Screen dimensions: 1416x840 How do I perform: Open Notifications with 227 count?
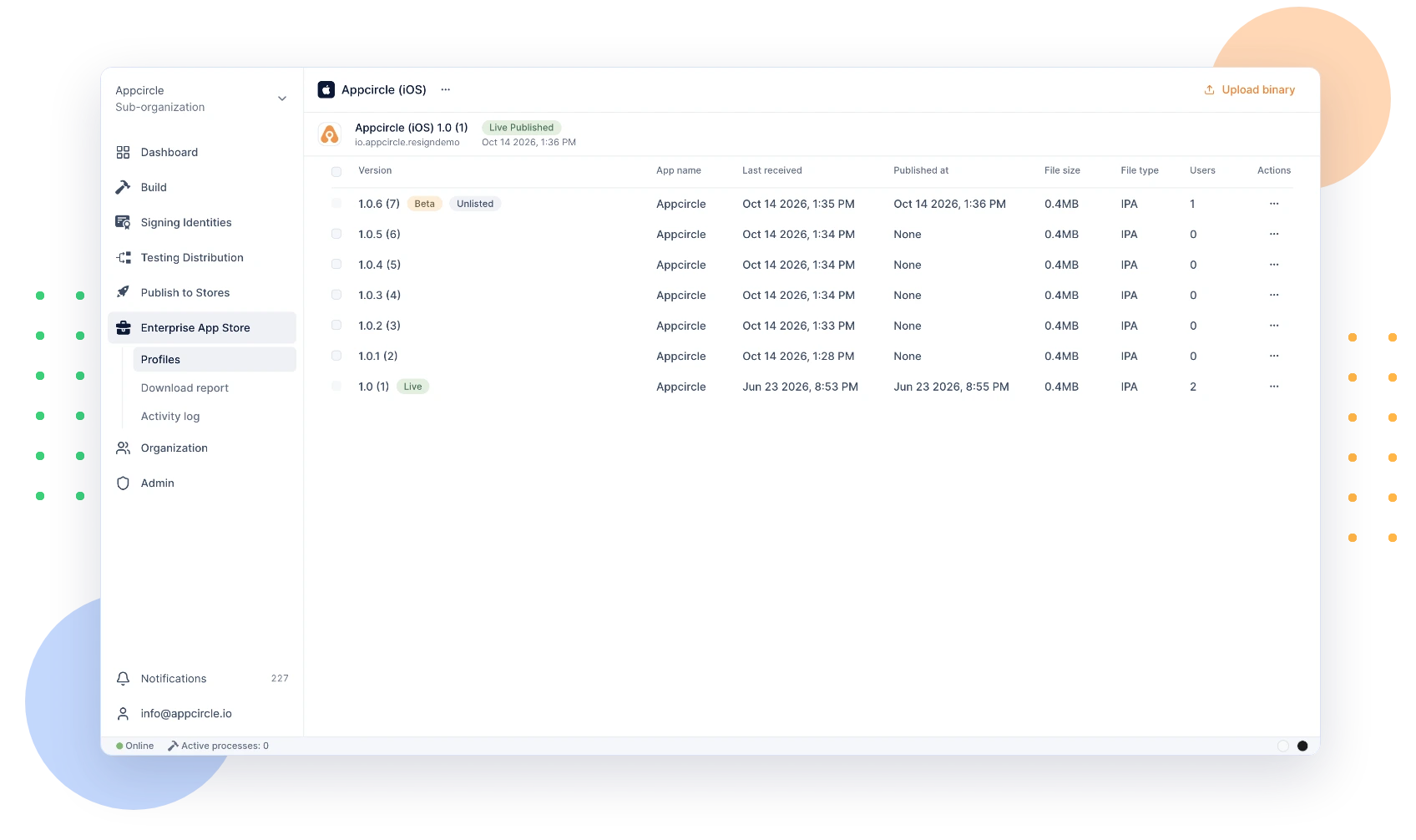pos(202,678)
